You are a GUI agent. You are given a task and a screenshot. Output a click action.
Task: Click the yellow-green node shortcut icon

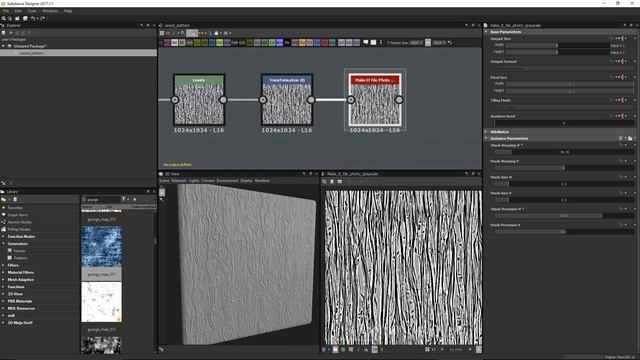click(219, 42)
